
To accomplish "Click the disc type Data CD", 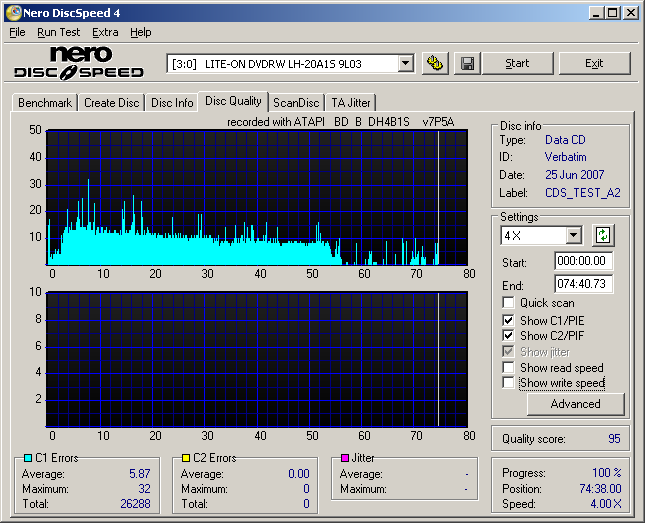I will point(565,140).
